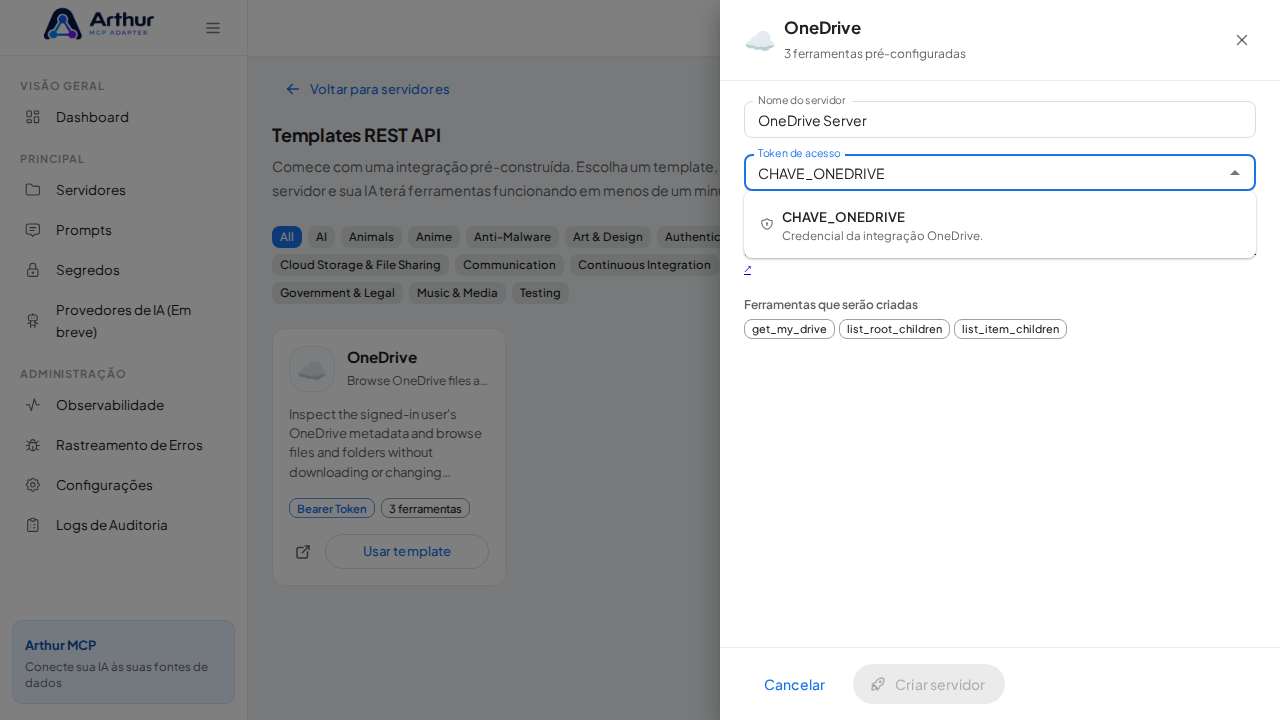
Task: Click the 3 ferramentas badge on OneDrive card
Action: [425, 508]
